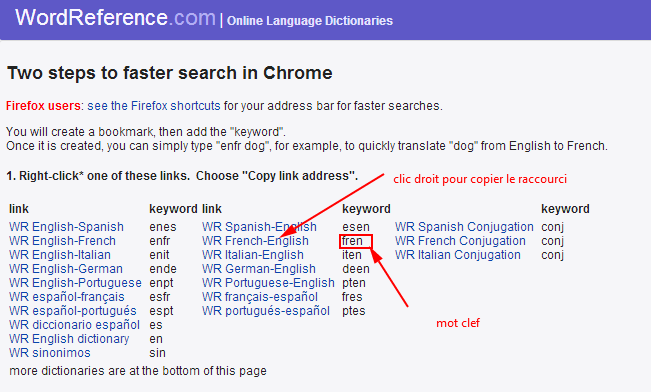Open WR français-español link
Screen dimensions: 651x392
pos(260,297)
